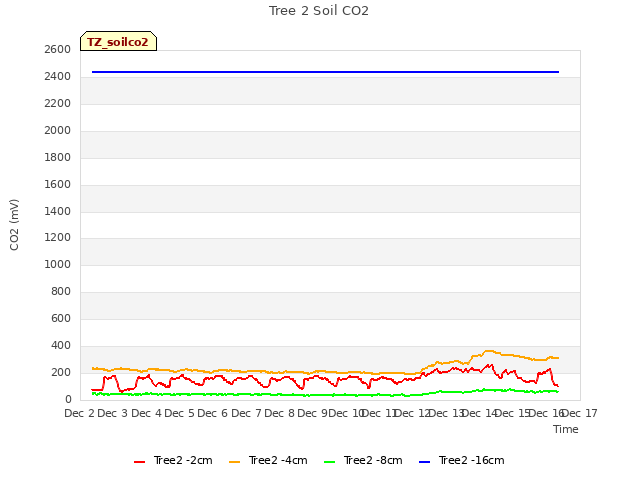The height and width of the screenshot is (480, 640).
Task: Click the 1800 y-axis tick label
Action: click(x=58, y=157)
